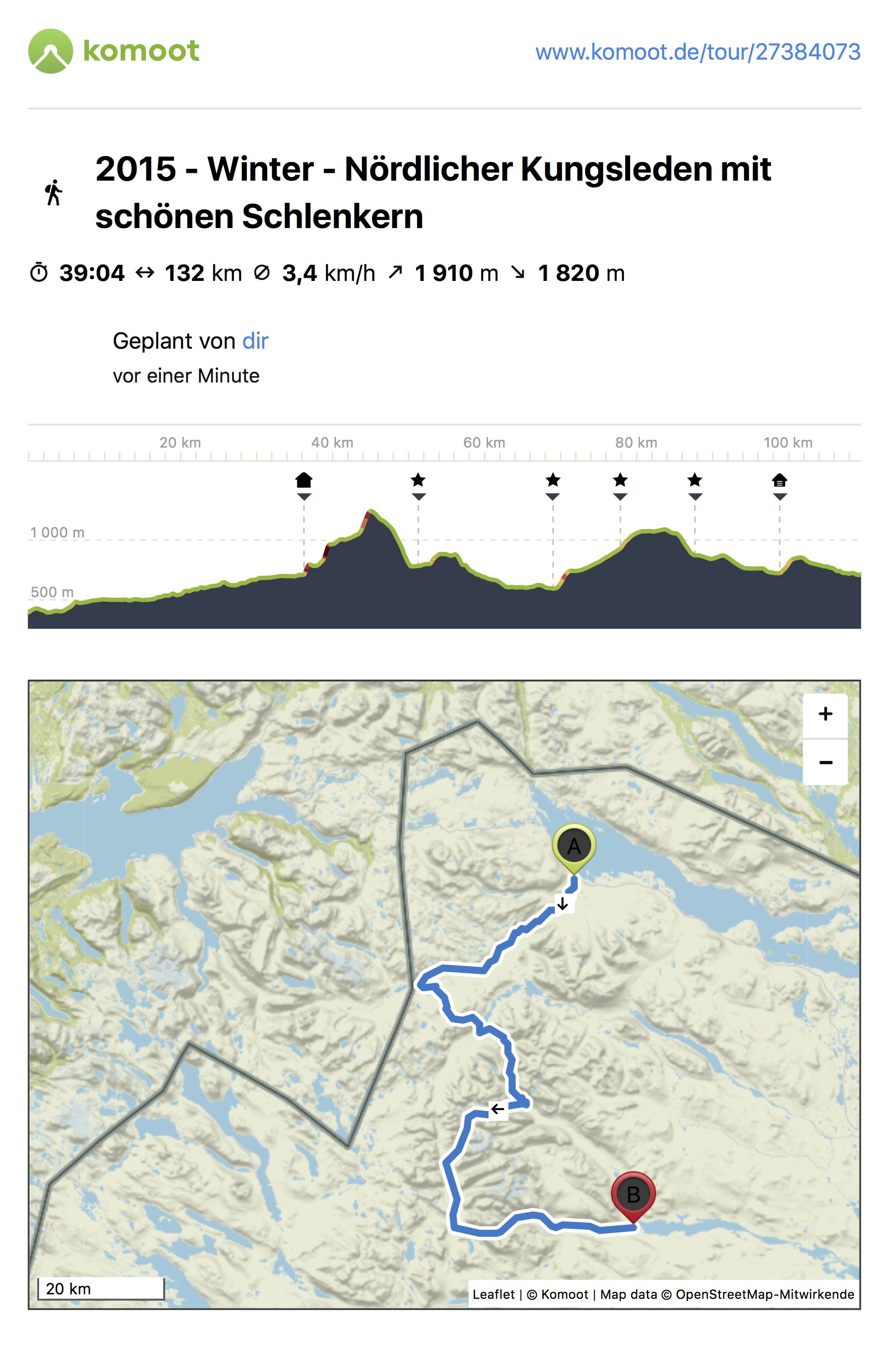Open the author profile link 'dir'
888x1372 pixels.
255,341
